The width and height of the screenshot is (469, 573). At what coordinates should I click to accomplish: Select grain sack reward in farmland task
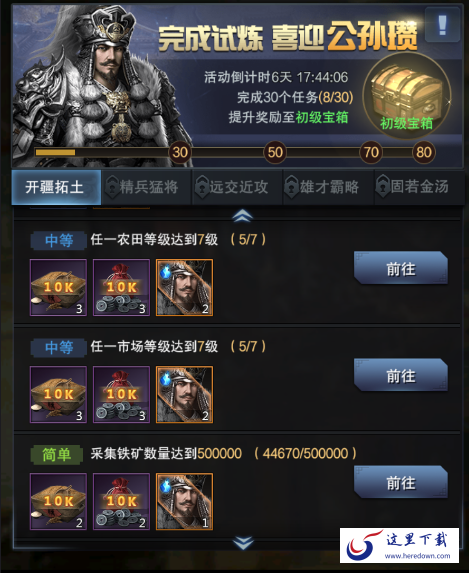point(58,288)
